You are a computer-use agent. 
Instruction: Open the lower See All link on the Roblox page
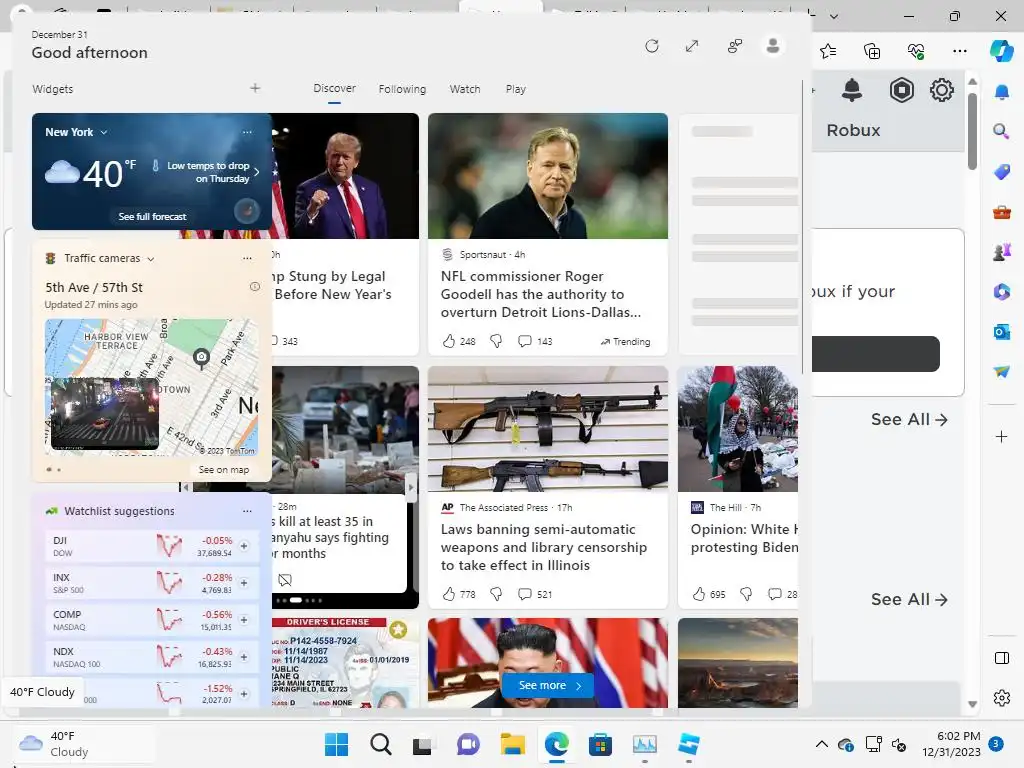[x=908, y=599]
